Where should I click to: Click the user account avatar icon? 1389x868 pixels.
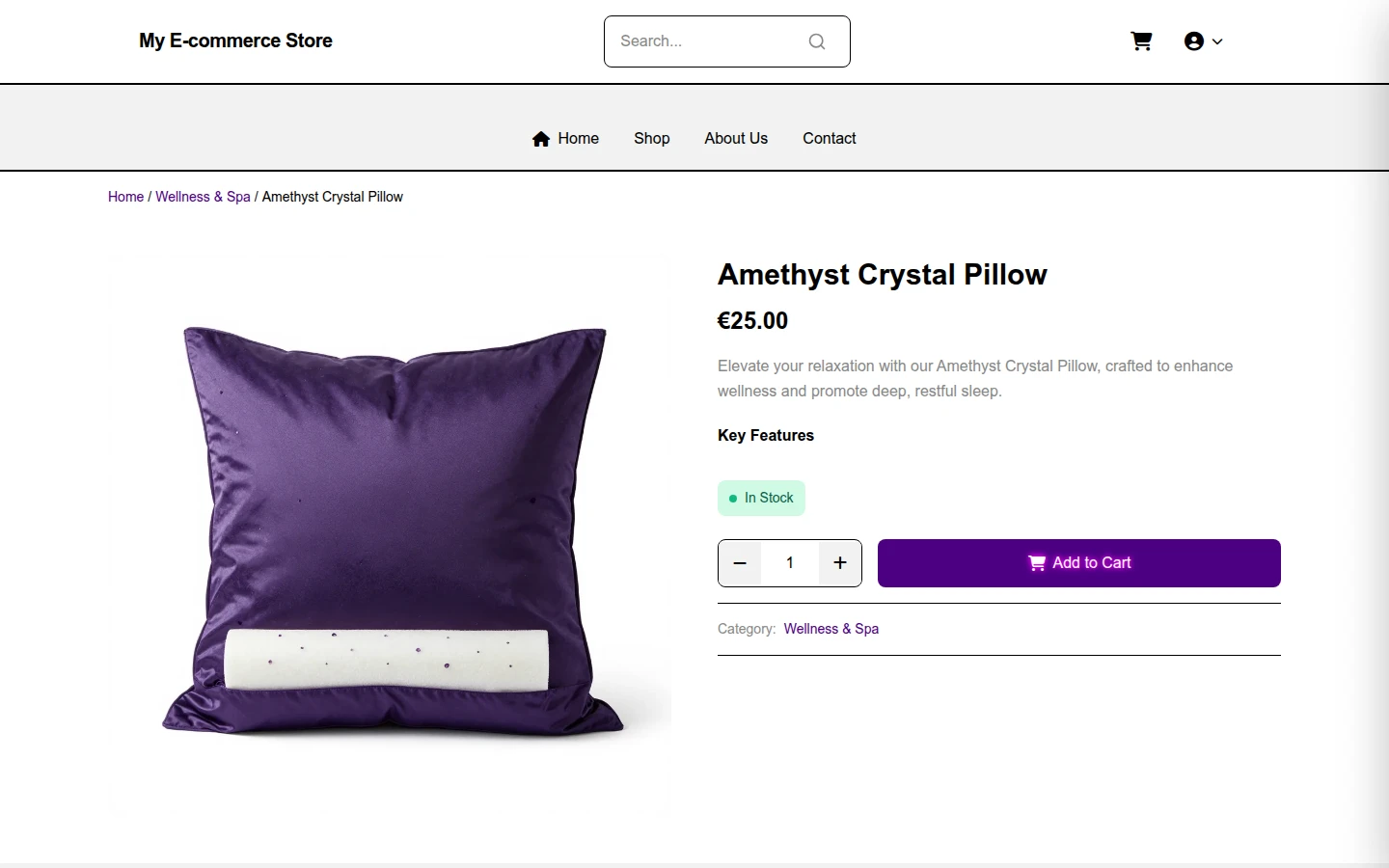(x=1194, y=41)
